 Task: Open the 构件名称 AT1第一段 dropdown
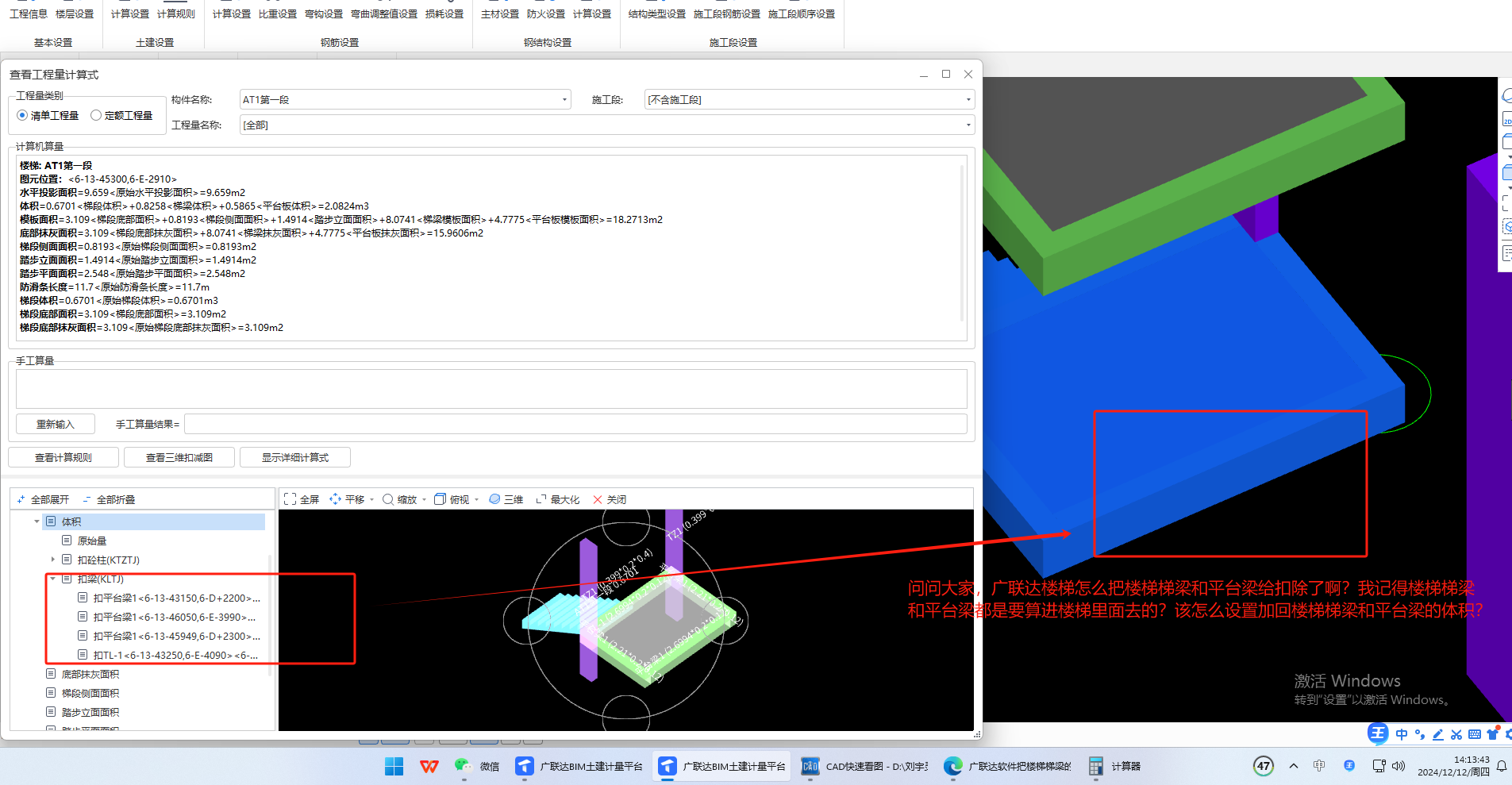(564, 99)
